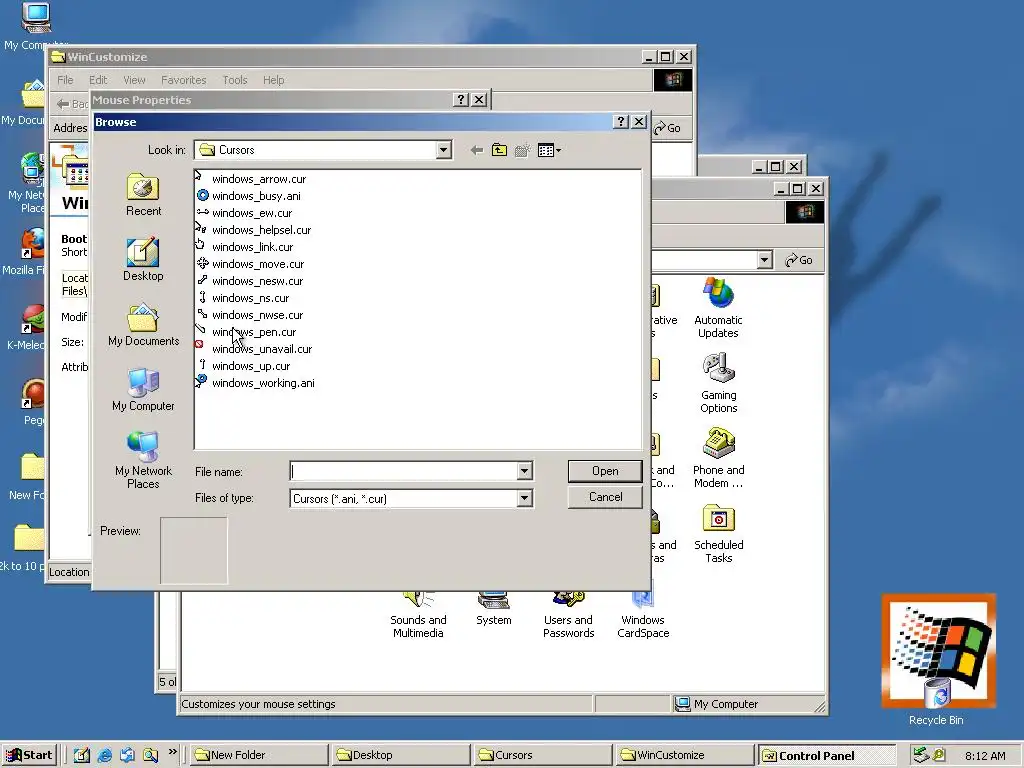The width and height of the screenshot is (1024, 768).
Task: Select windows_nesw.cur file
Action: pos(249,281)
